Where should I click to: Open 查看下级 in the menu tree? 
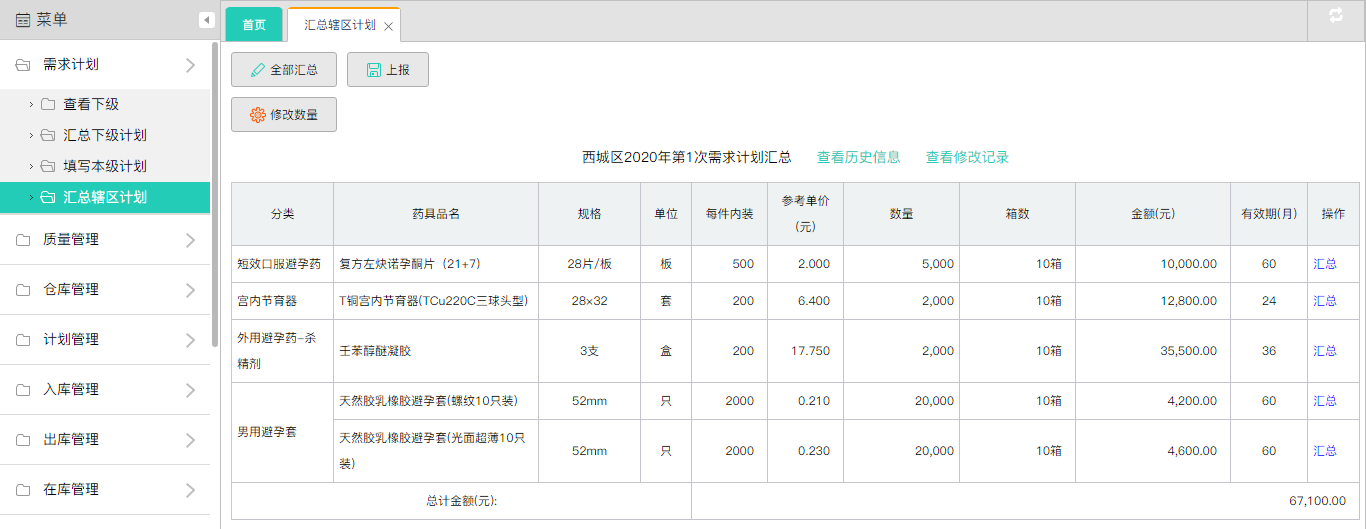click(91, 104)
